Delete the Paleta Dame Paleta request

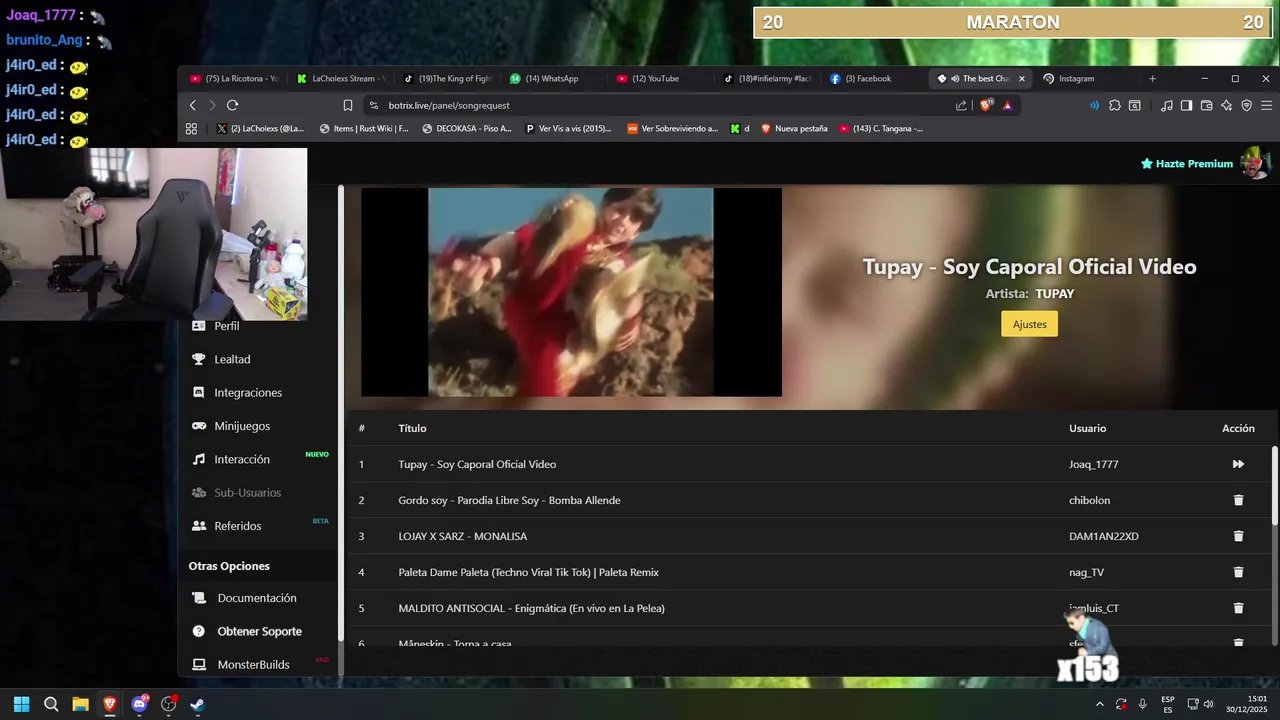(1238, 572)
